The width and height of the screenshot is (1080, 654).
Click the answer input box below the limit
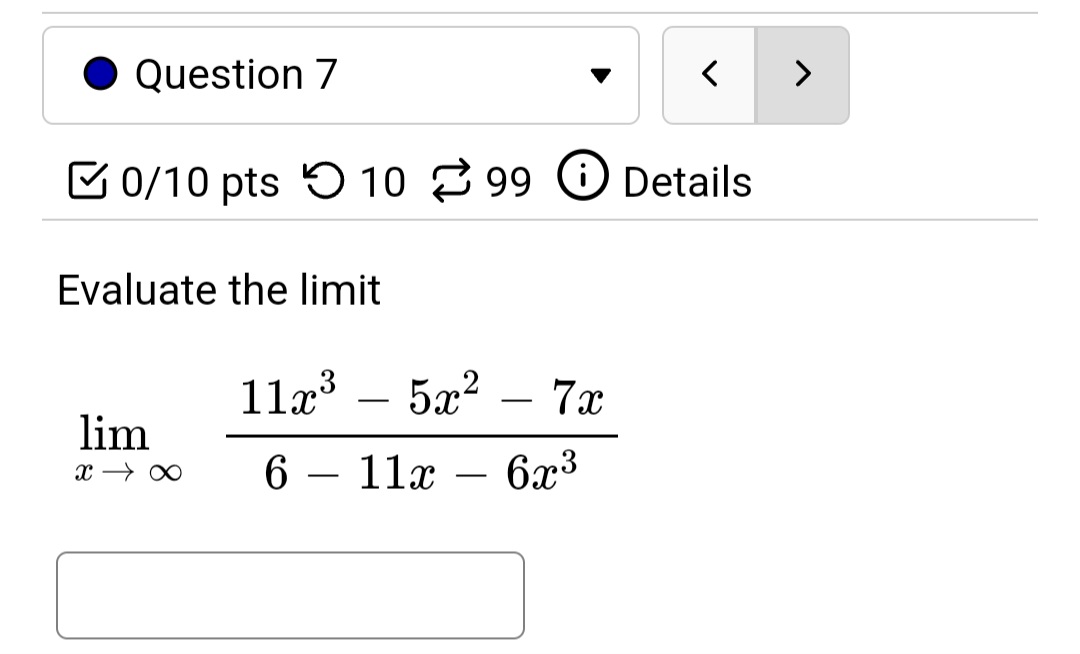[x=292, y=595]
